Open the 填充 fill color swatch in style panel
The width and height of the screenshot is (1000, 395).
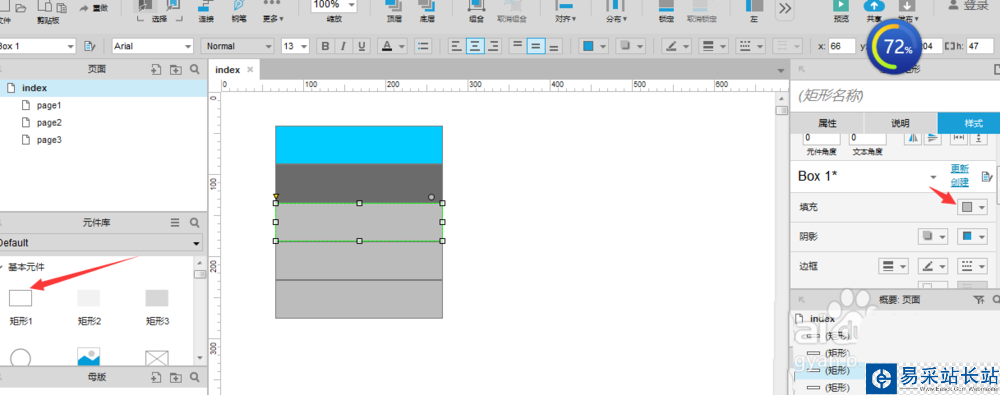(967, 207)
